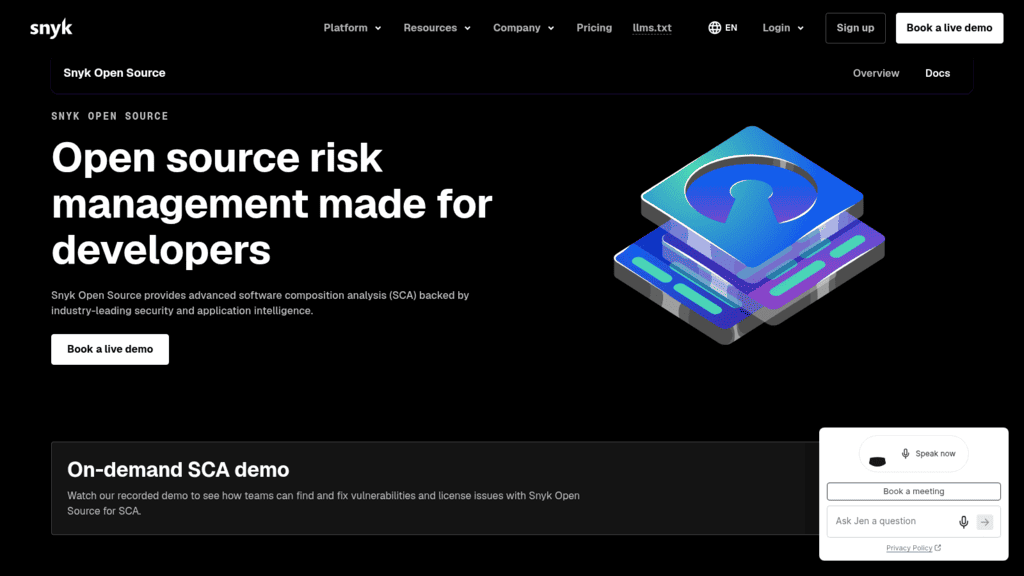Click Book a live demo below the hero text
This screenshot has width=1024, height=576.
(110, 349)
